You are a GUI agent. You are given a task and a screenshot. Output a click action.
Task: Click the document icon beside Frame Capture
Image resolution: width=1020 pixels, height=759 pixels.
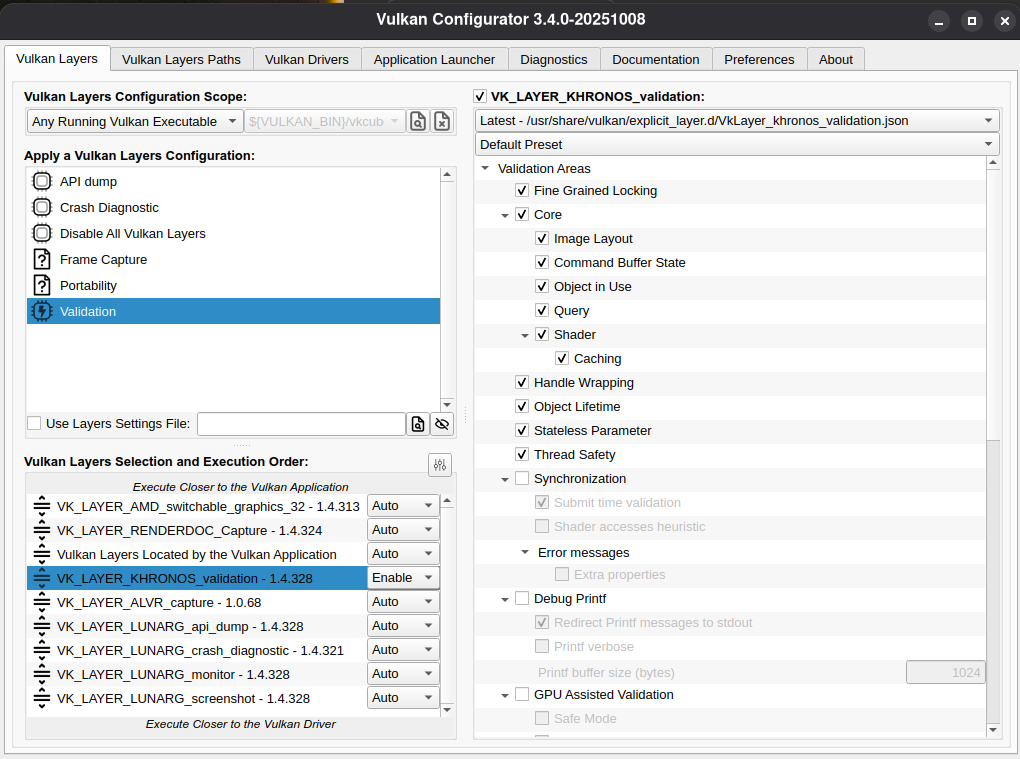pyautogui.click(x=42, y=260)
